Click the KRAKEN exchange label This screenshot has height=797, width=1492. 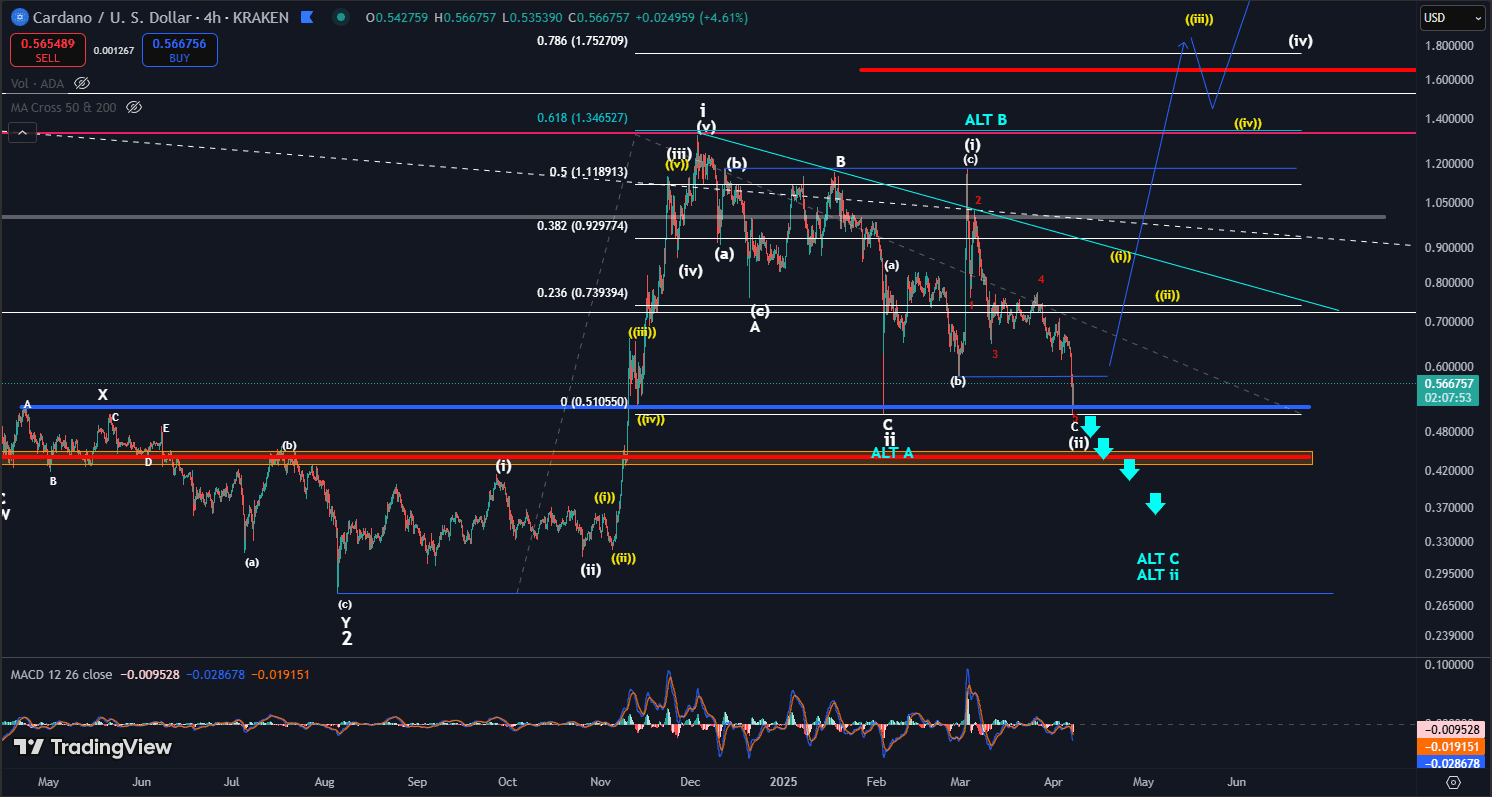260,17
